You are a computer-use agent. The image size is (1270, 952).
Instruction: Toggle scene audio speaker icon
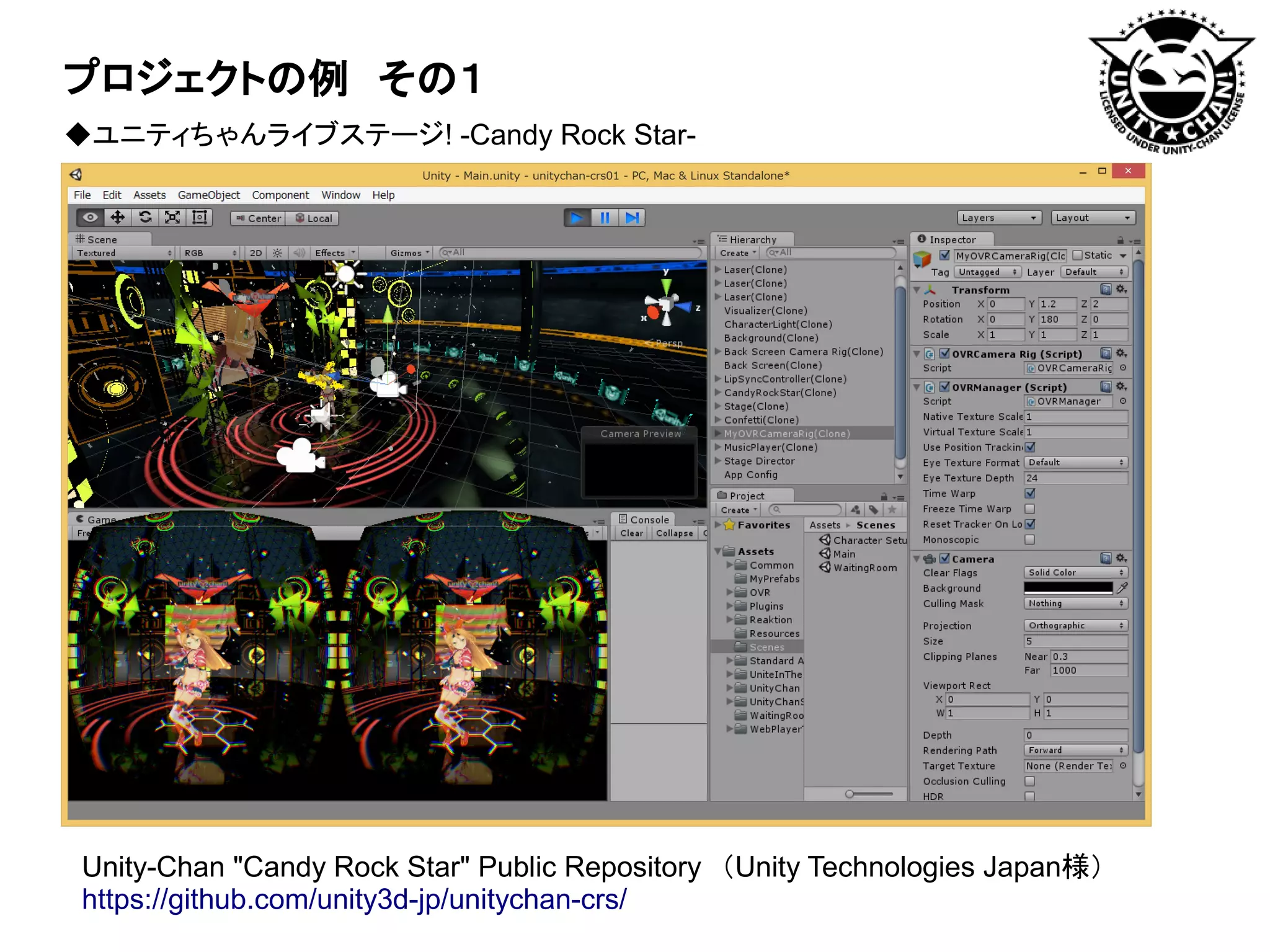(x=299, y=253)
